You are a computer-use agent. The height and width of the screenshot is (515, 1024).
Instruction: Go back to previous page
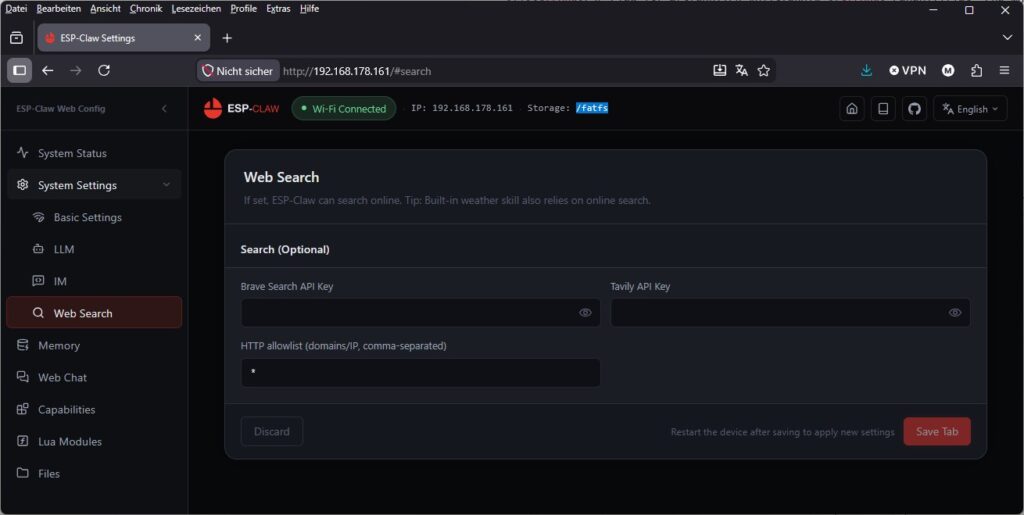tap(48, 70)
